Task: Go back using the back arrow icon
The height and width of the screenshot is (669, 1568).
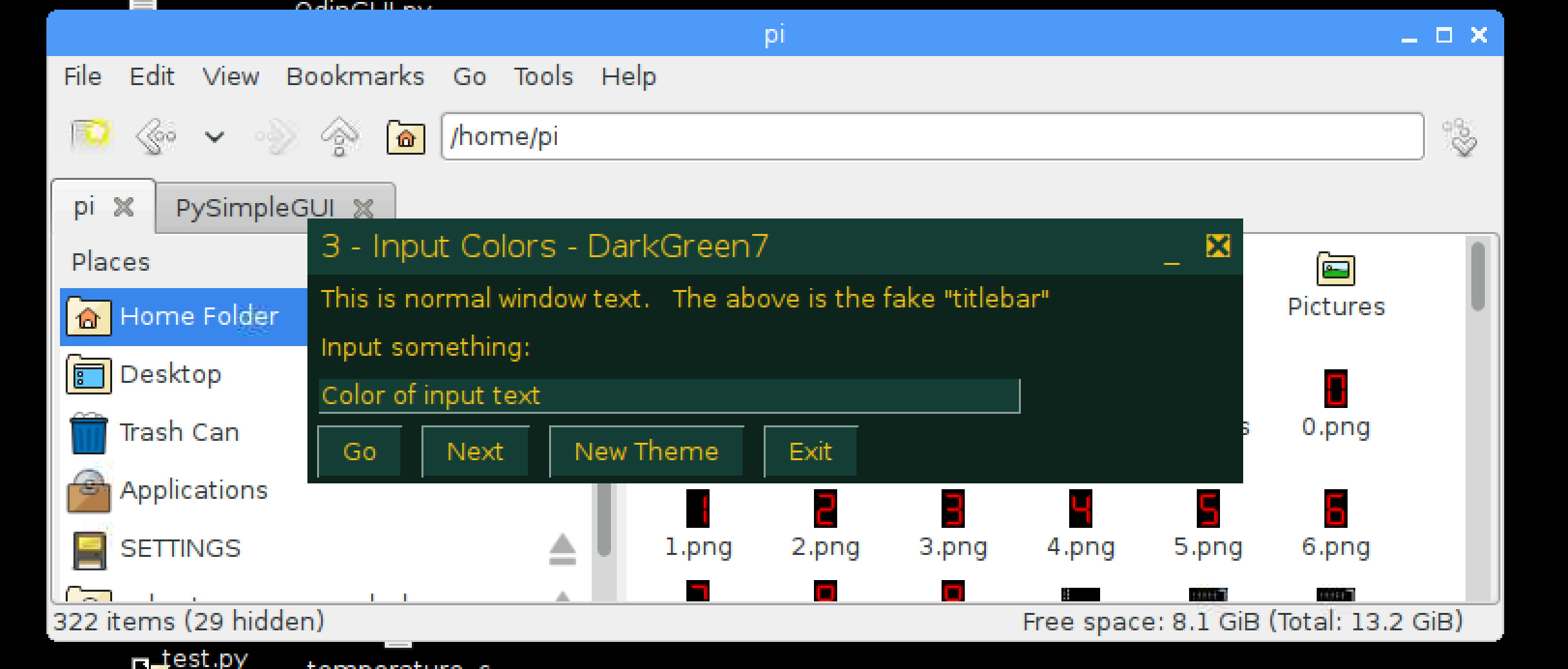Action: click(x=156, y=136)
